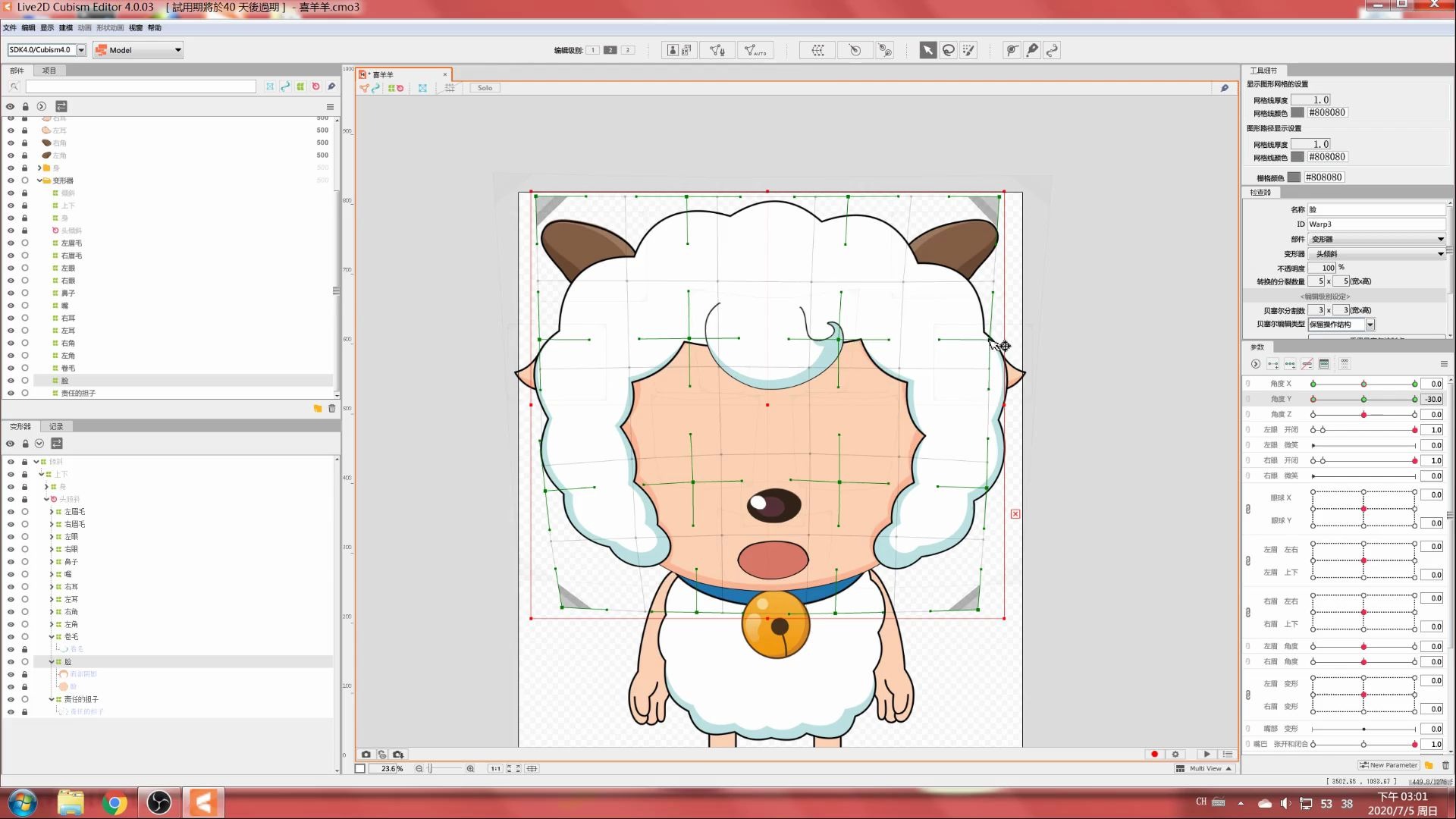Image resolution: width=1456 pixels, height=819 pixels.
Task: Toggle lock for 左耳 deformer in Parts list
Action: pos(25,331)
